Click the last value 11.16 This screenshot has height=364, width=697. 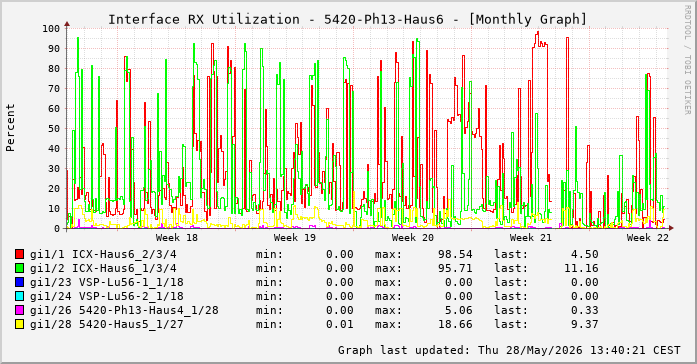(581, 268)
